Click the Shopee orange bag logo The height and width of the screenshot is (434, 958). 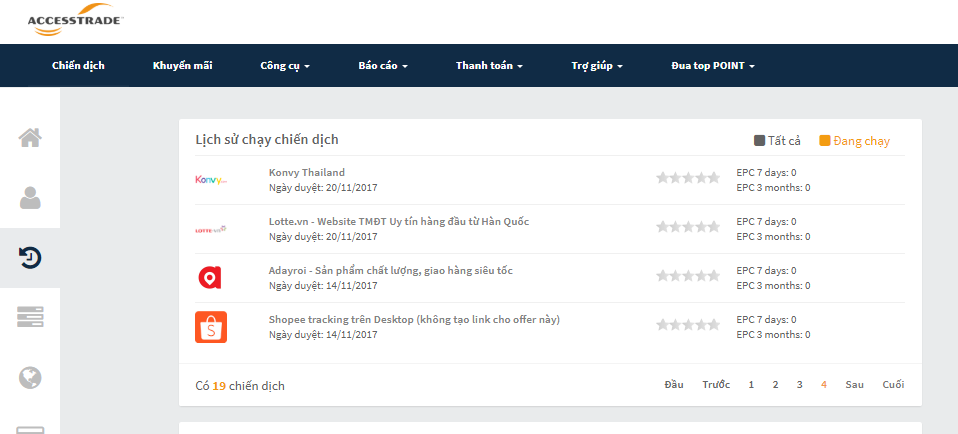pyautogui.click(x=211, y=327)
